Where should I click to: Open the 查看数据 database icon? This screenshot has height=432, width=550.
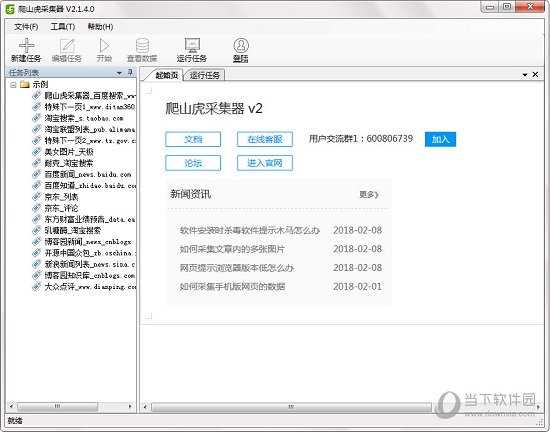click(142, 46)
